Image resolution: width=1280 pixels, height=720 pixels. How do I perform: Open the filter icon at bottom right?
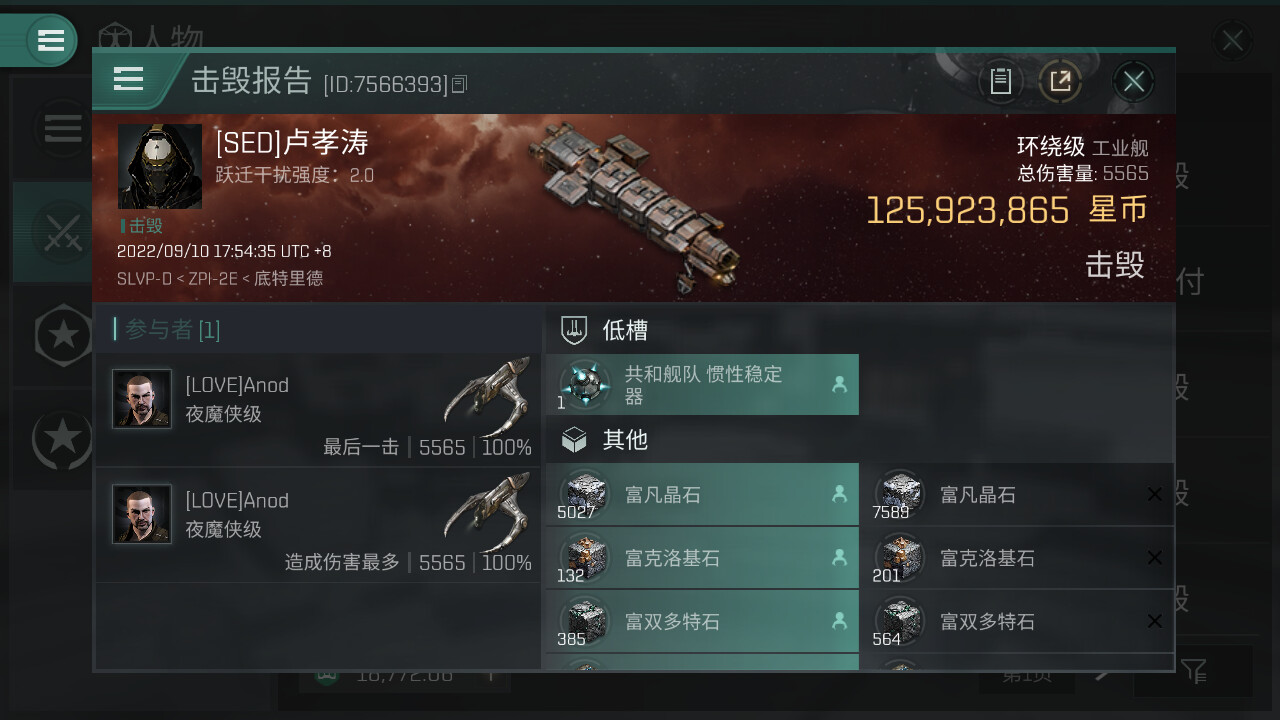1193,671
